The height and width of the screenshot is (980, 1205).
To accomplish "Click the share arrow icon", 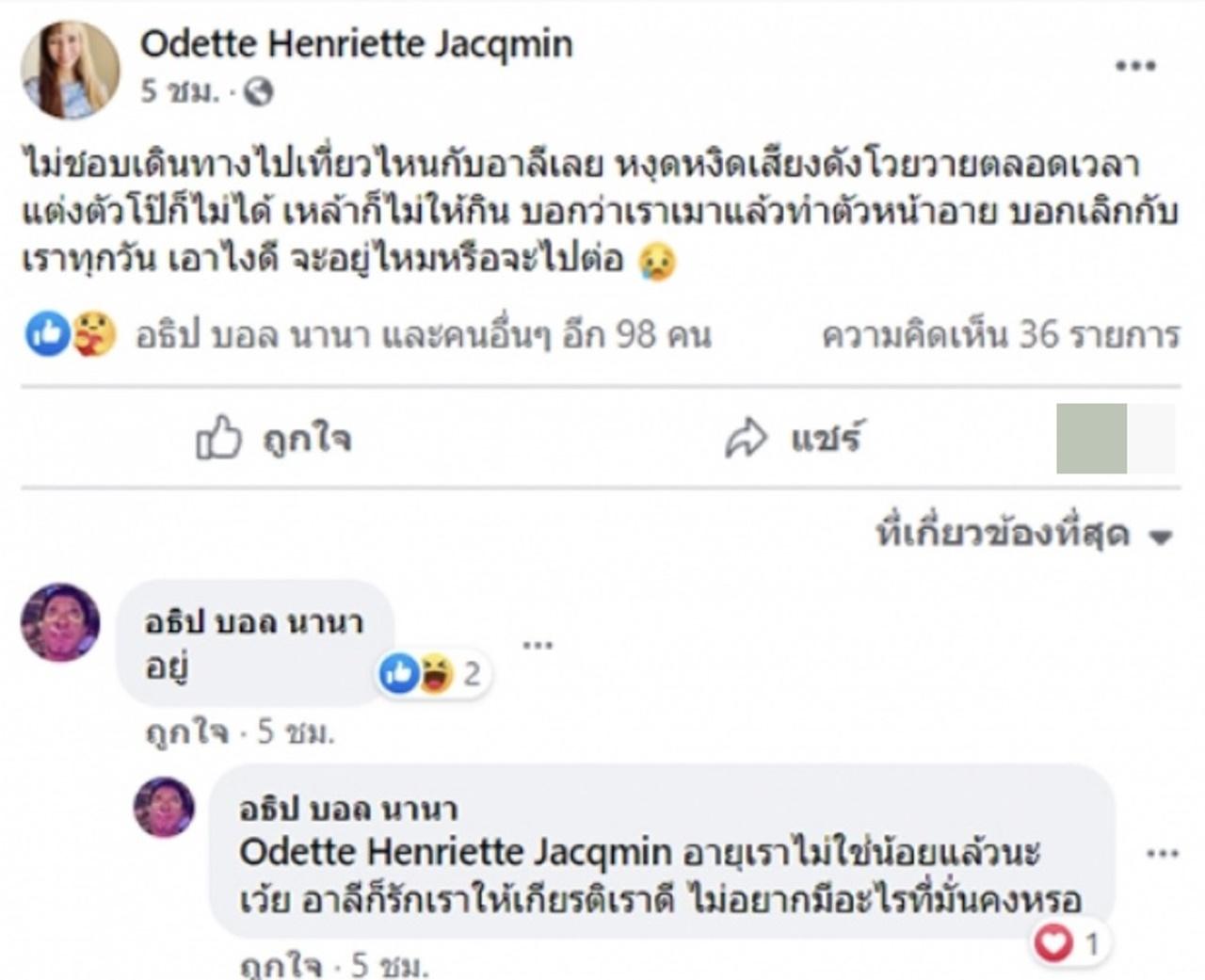I will [746, 439].
